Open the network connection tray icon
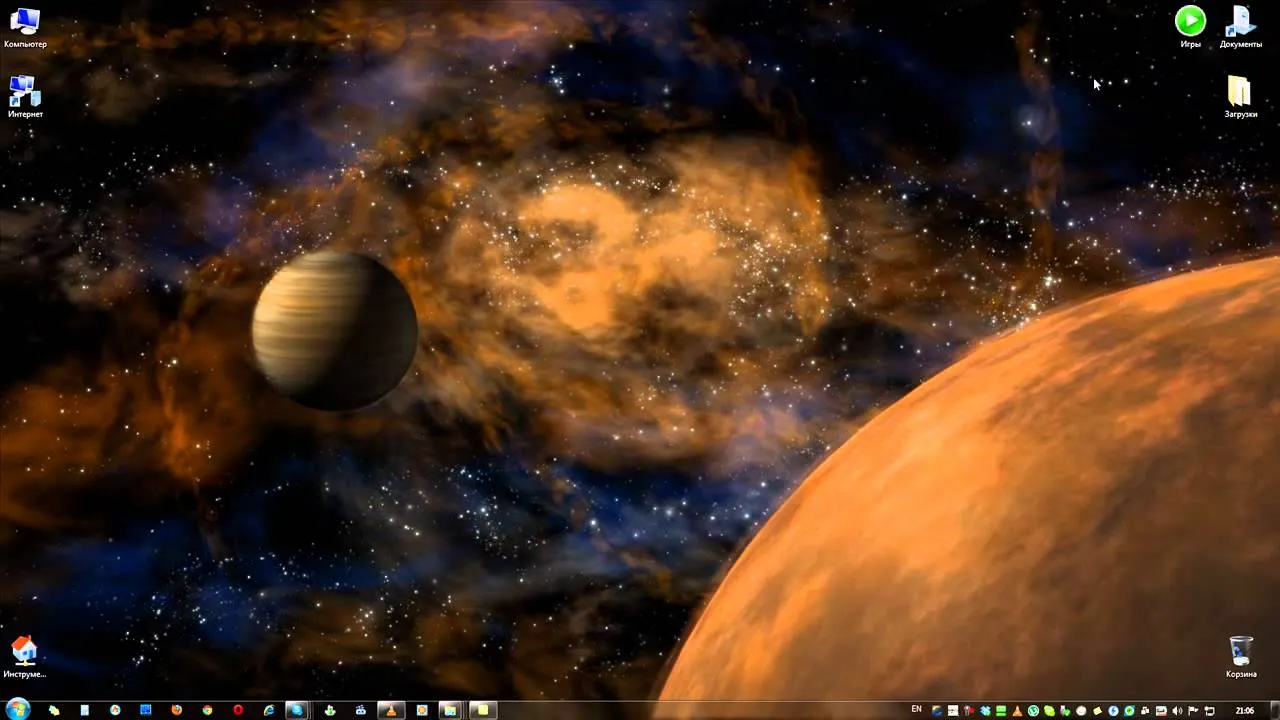The width and height of the screenshot is (1280, 720). click(x=1209, y=711)
